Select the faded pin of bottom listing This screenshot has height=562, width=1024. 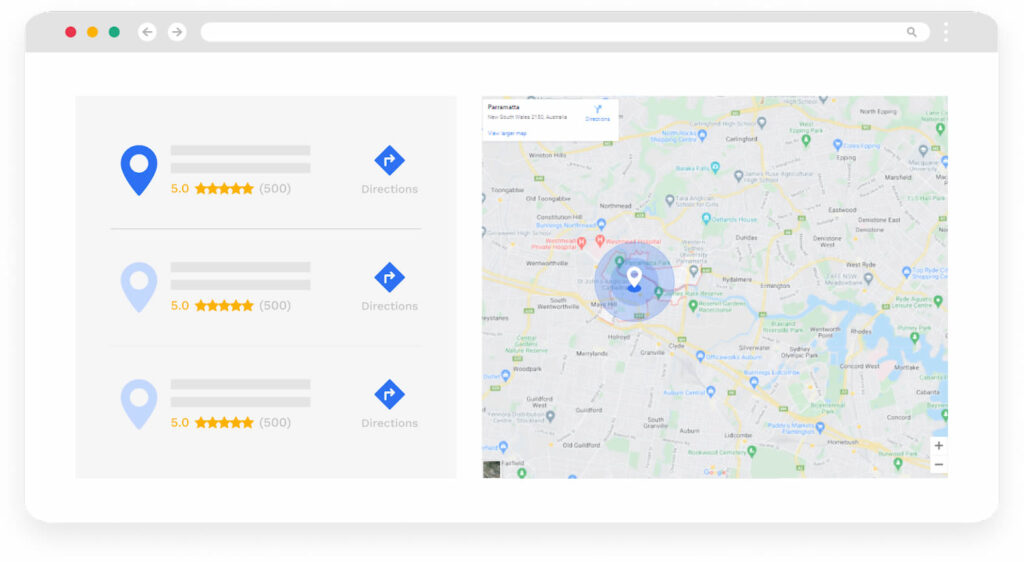tap(139, 404)
